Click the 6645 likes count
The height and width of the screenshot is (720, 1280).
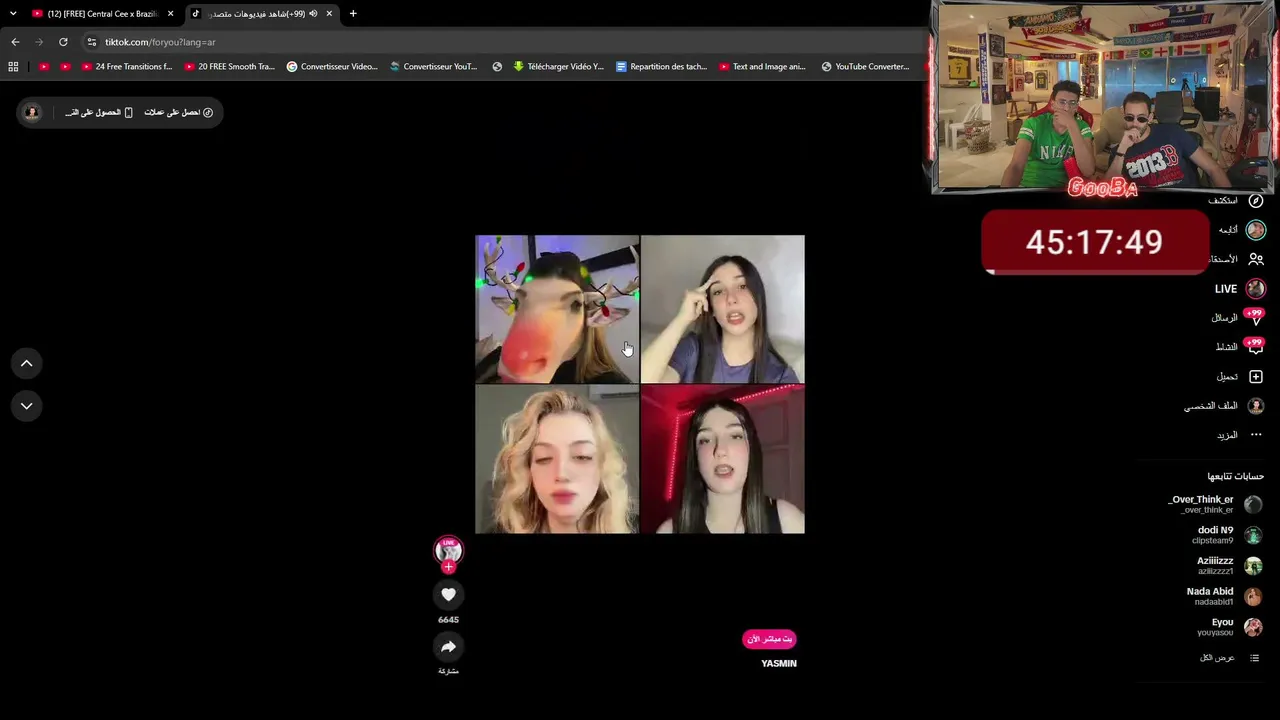[448, 620]
